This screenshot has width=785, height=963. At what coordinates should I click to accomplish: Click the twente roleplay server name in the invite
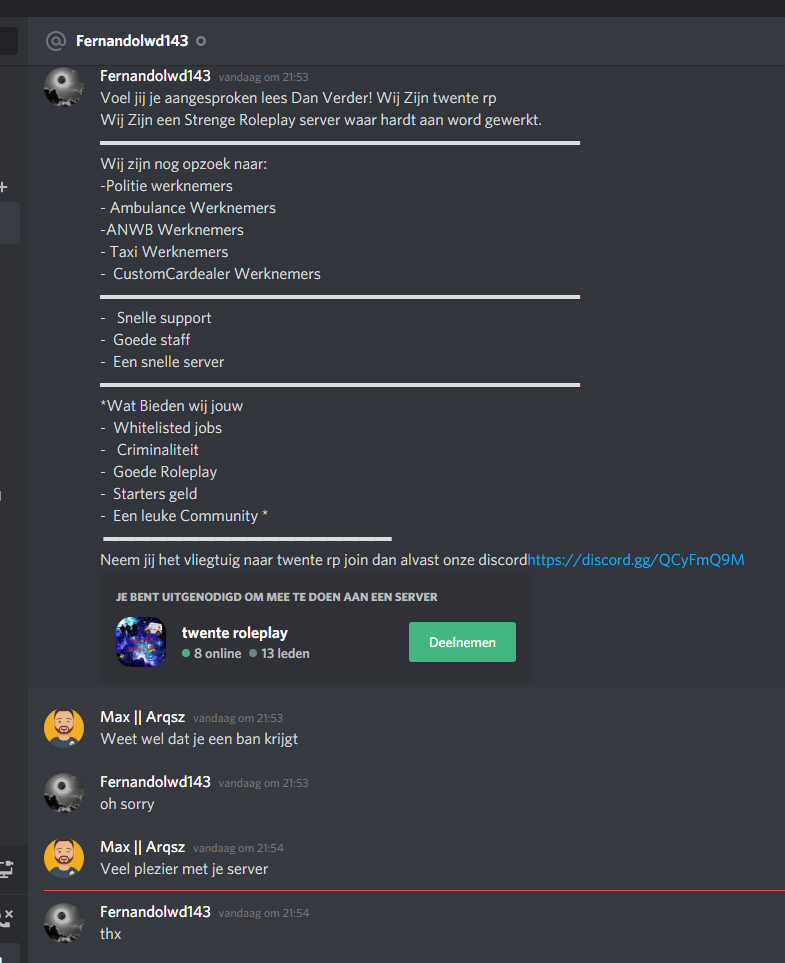[235, 633]
